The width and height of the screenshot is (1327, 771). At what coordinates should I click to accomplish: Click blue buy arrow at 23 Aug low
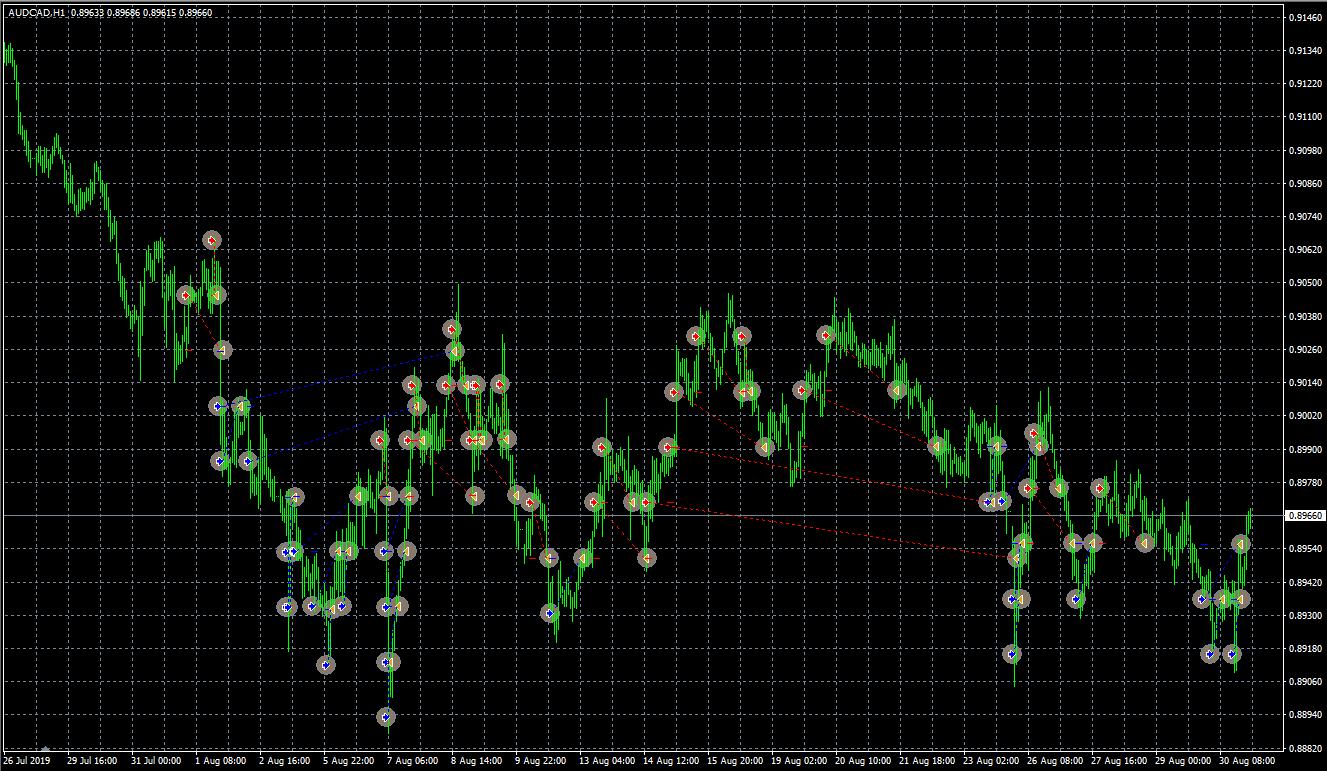point(1012,654)
